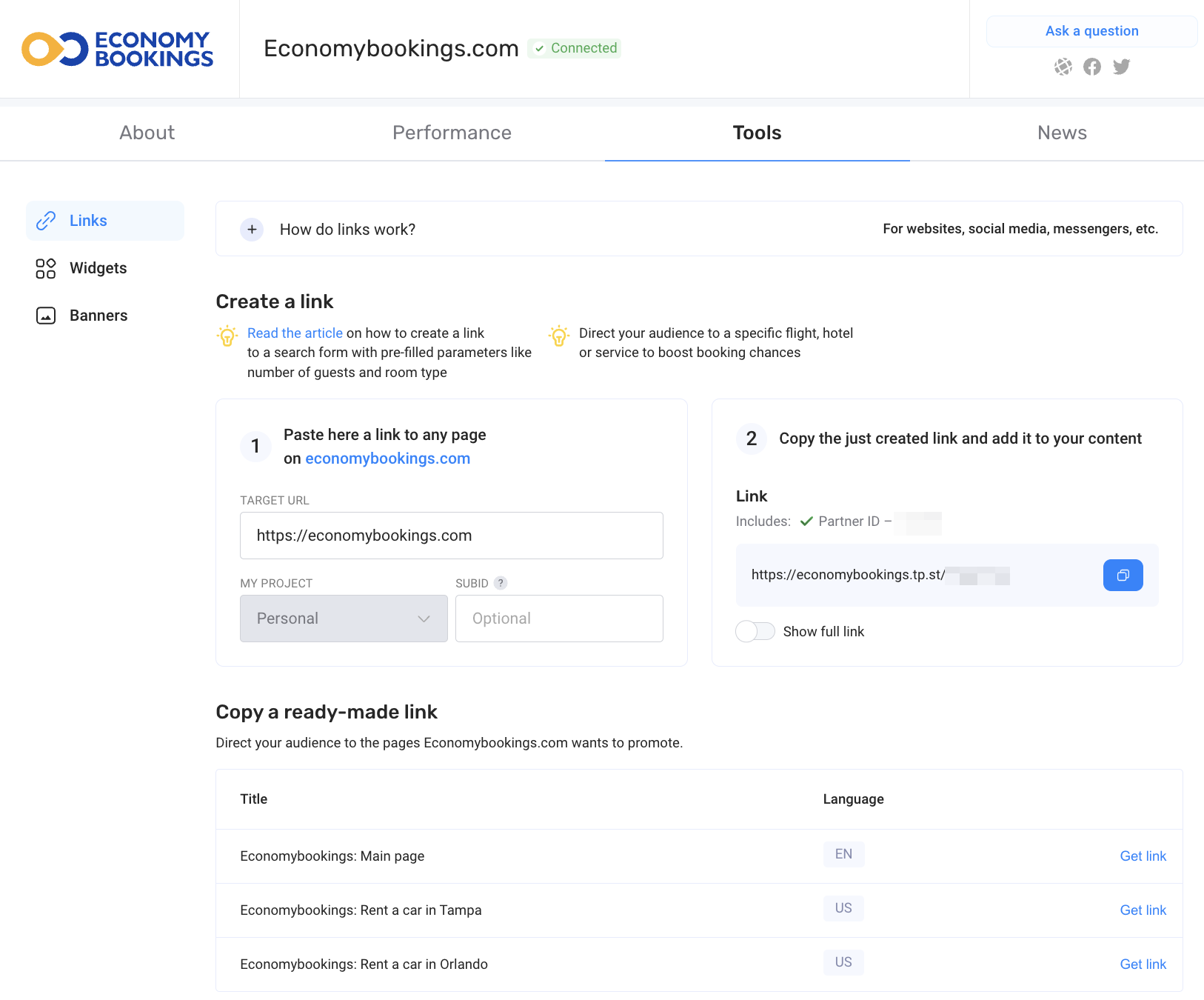The width and height of the screenshot is (1204, 1000).
Task: Click the lightbulb icon beside Direct your audience
Action: tap(559, 336)
